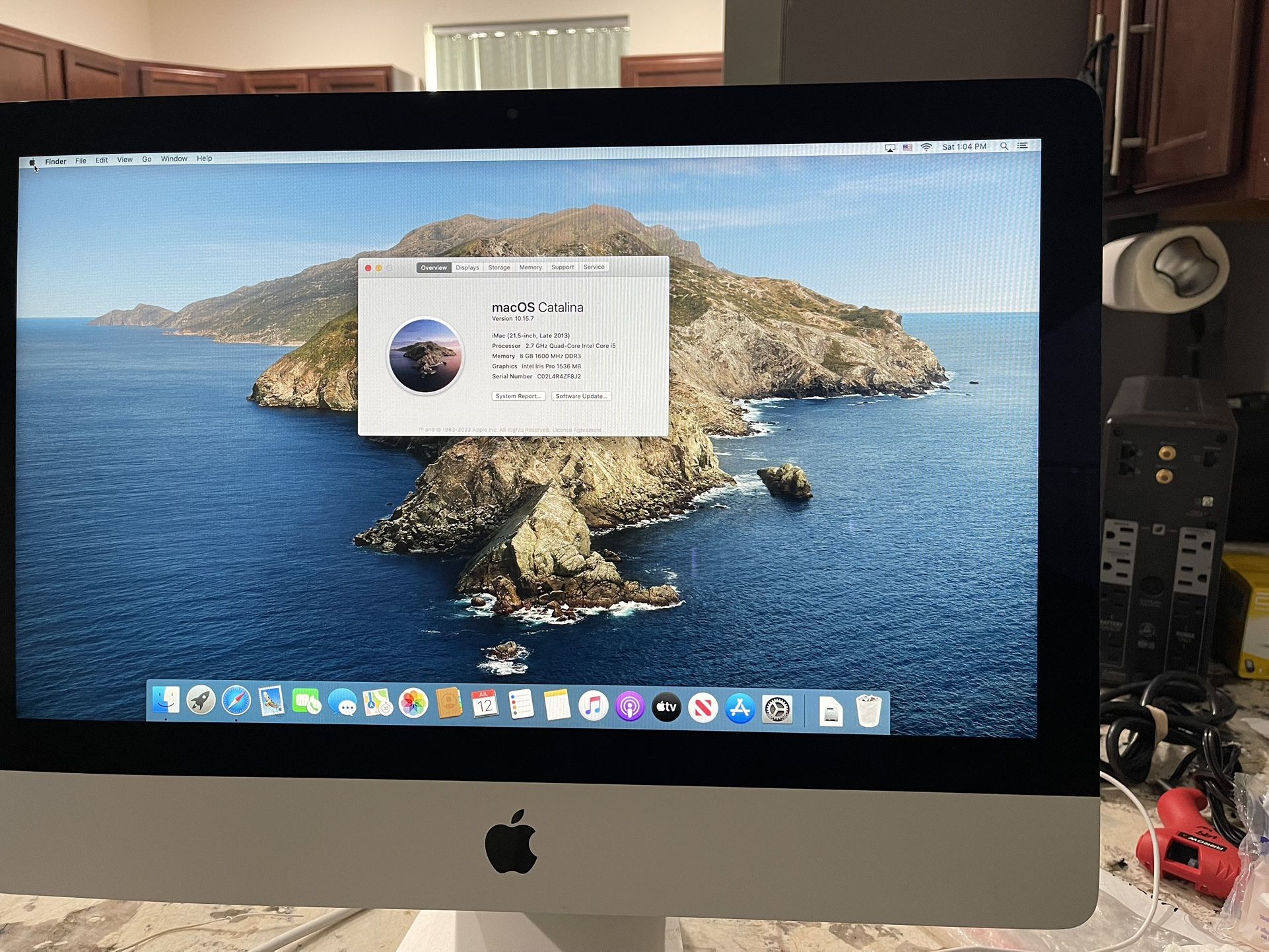
Task: Open Photos flower icon in Dock
Action: (x=413, y=704)
